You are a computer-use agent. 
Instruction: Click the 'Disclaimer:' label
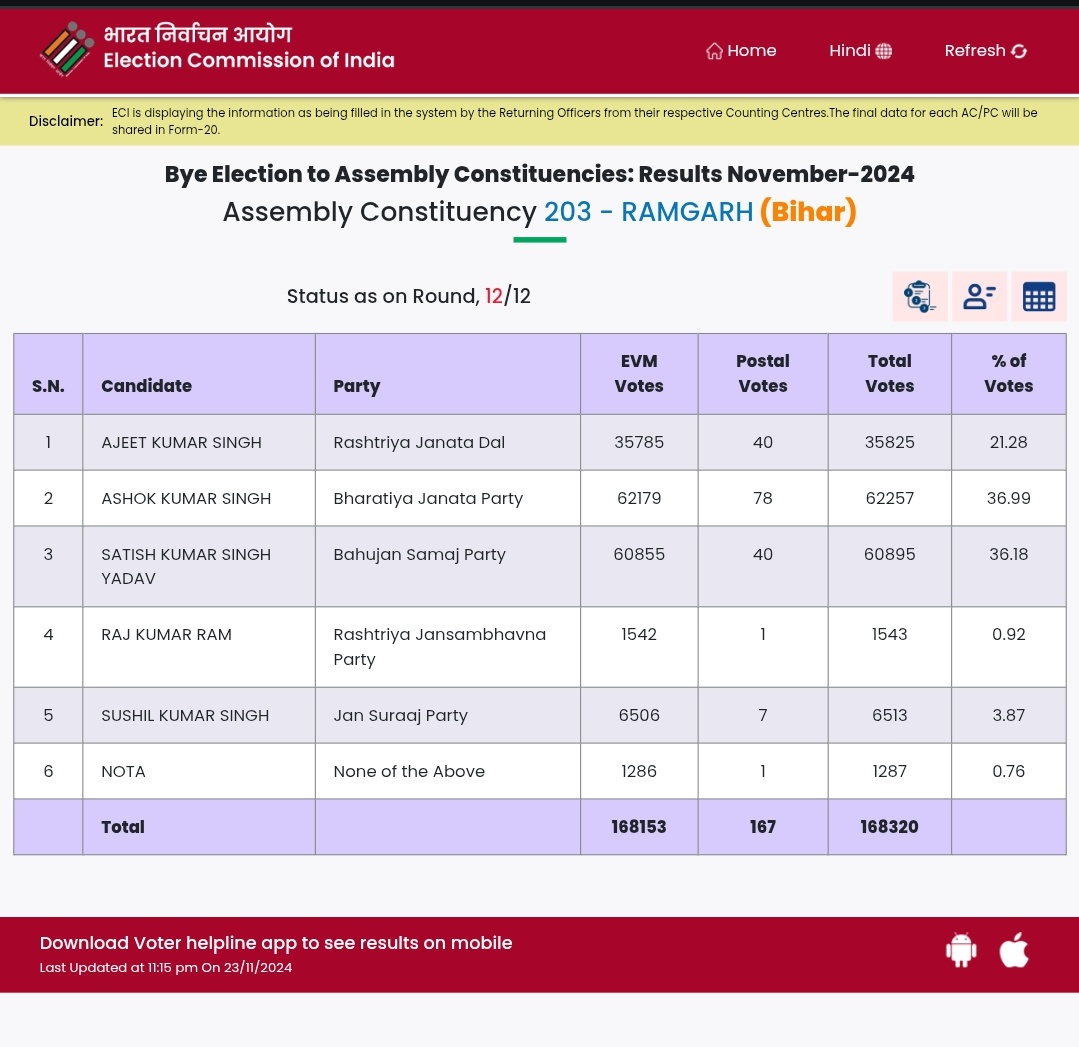(x=66, y=121)
